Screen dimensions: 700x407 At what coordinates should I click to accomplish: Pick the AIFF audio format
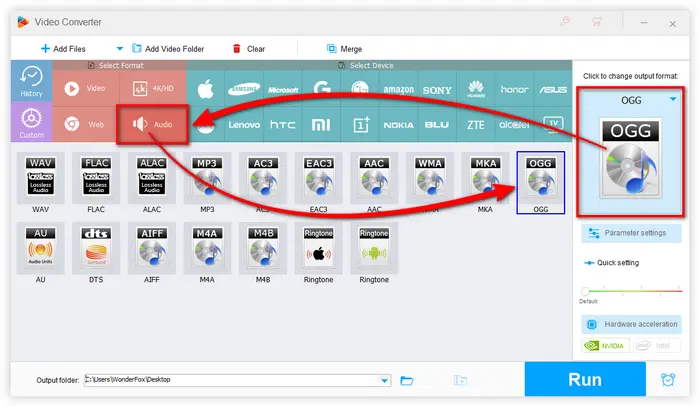[x=152, y=248]
